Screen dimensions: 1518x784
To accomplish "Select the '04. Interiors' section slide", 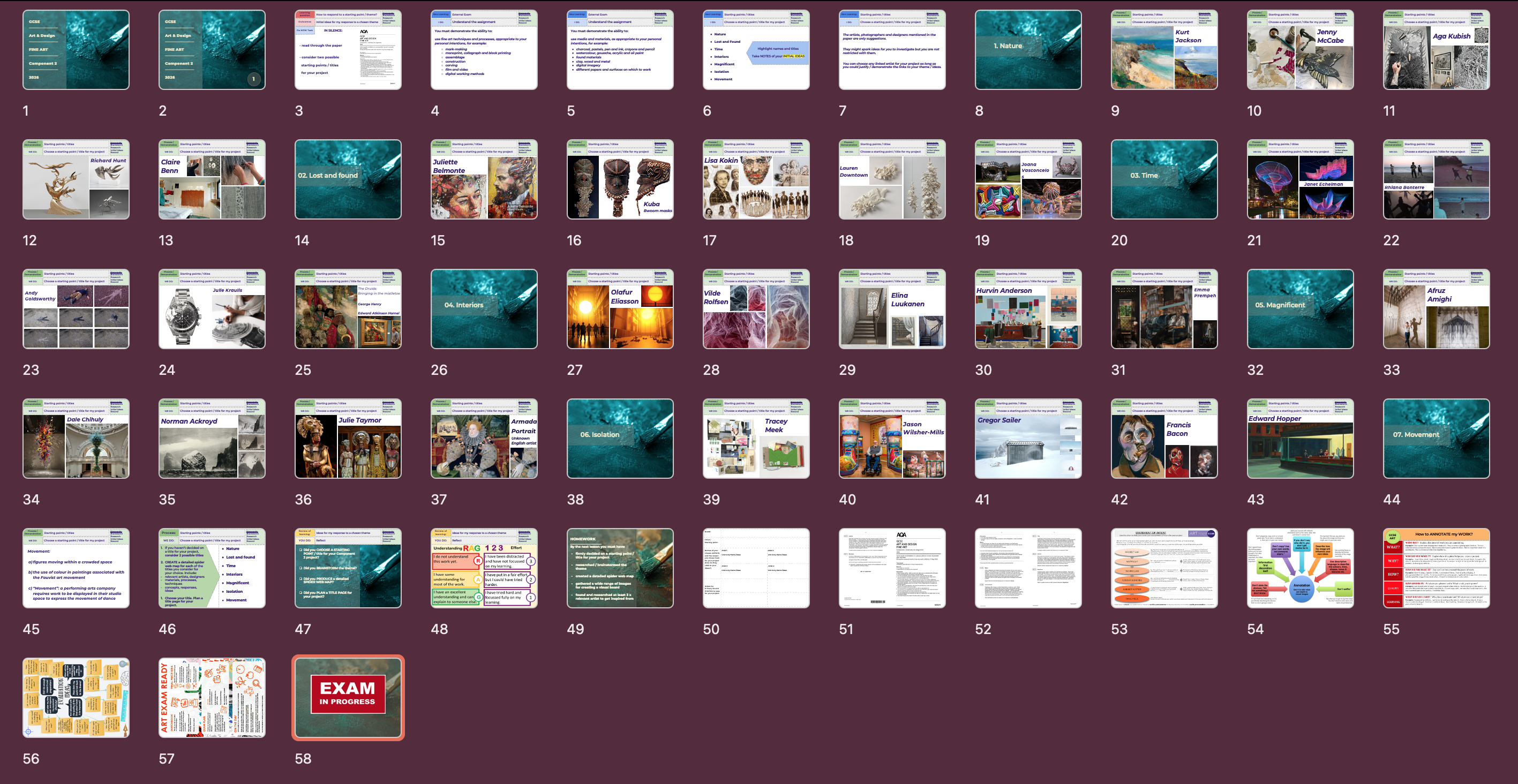I will [x=484, y=309].
